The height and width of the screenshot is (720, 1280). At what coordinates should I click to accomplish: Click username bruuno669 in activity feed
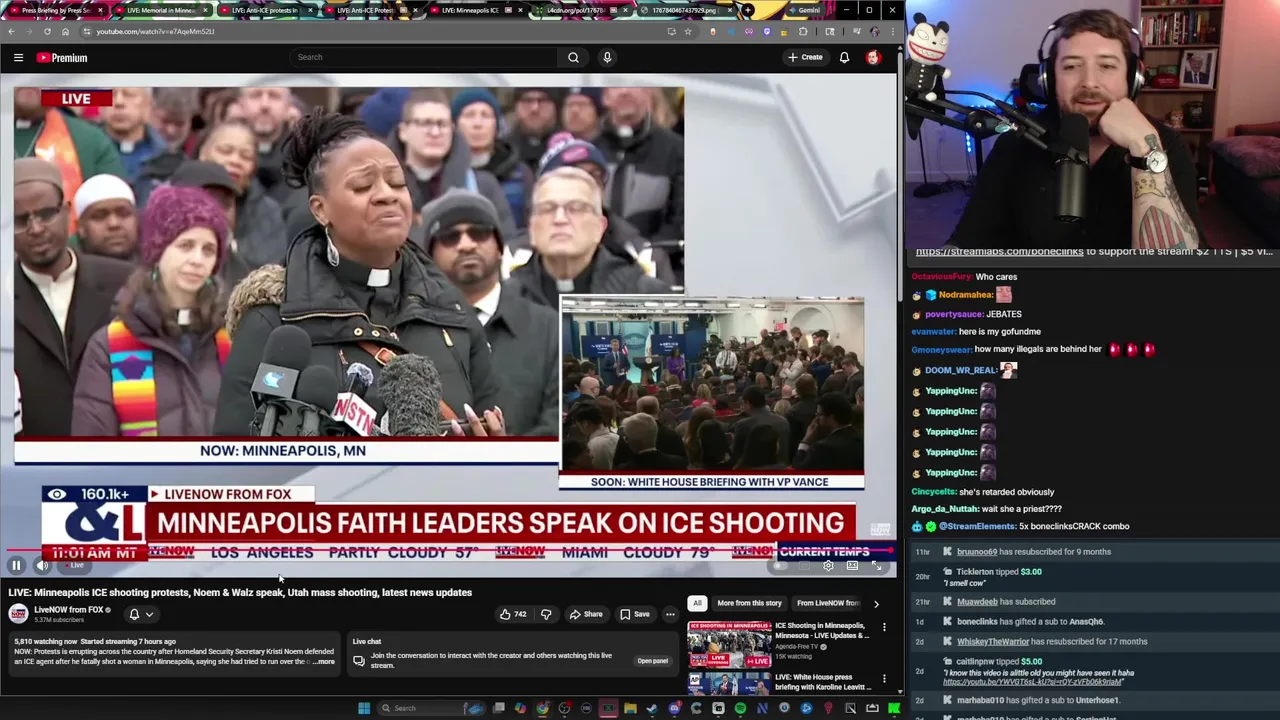tap(977, 552)
